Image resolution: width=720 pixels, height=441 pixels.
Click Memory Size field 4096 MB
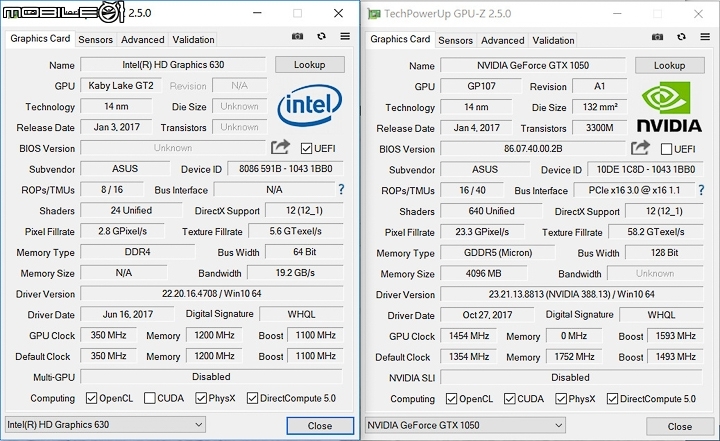(x=484, y=274)
